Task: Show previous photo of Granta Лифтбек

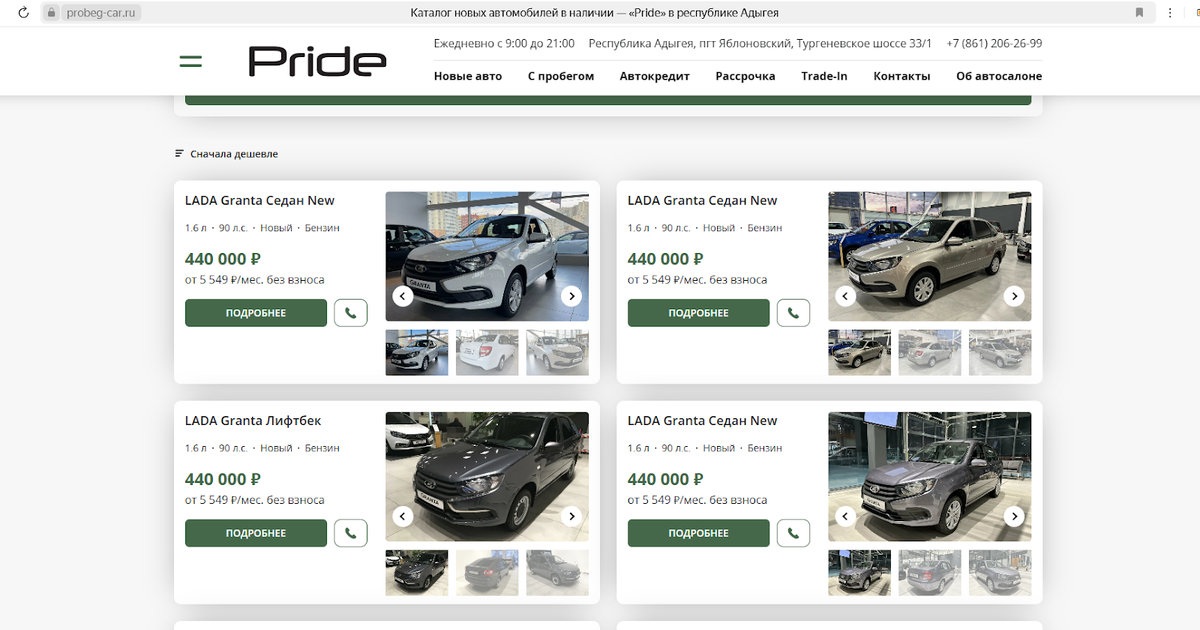Action: click(x=403, y=516)
